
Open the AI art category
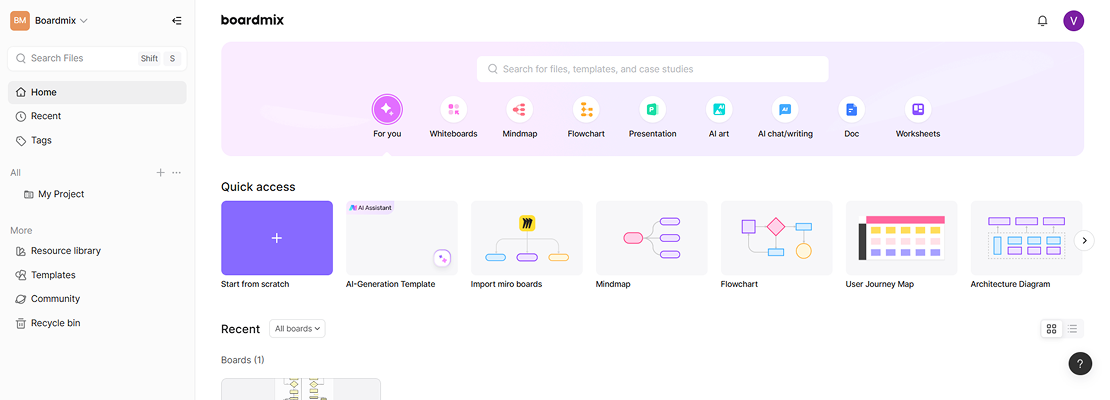[719, 109]
